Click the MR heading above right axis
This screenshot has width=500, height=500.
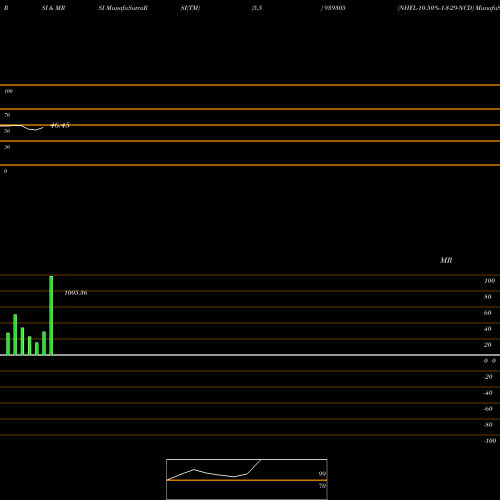(x=446, y=260)
